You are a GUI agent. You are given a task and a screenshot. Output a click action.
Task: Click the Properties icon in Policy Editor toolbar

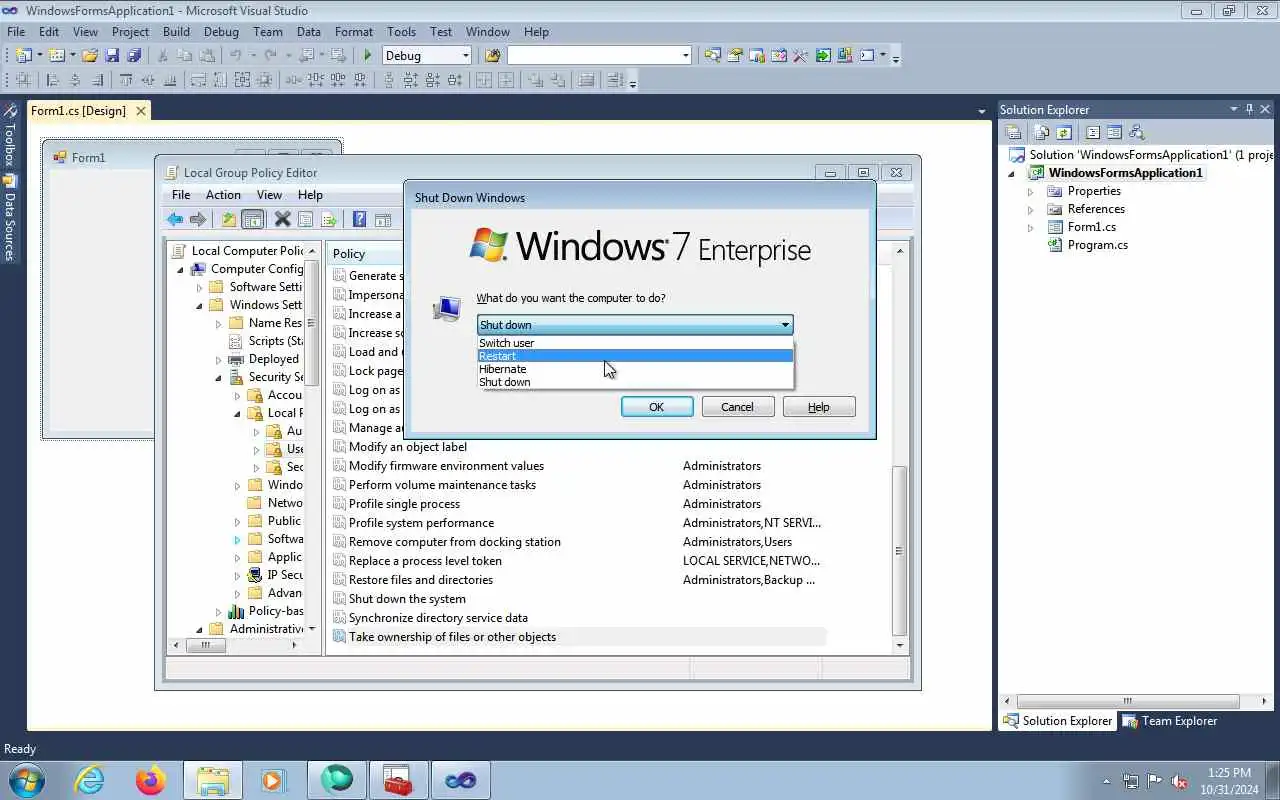point(306,219)
